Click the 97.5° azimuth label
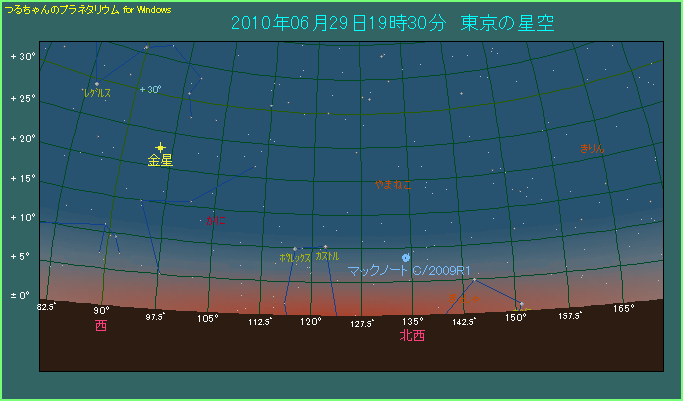Viewport: 683px width, 401px height. point(155,317)
